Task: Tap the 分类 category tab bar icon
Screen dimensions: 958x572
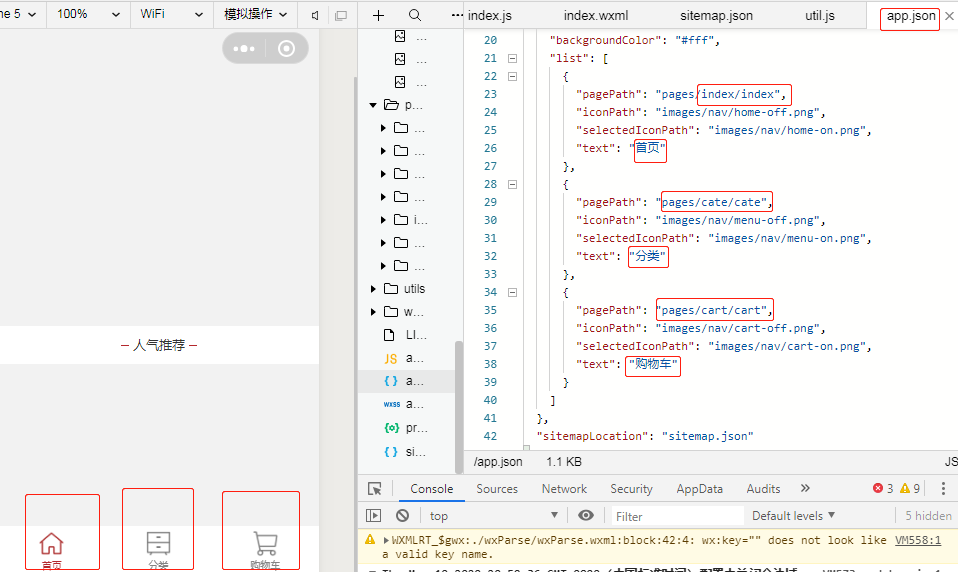Action: pos(158,543)
